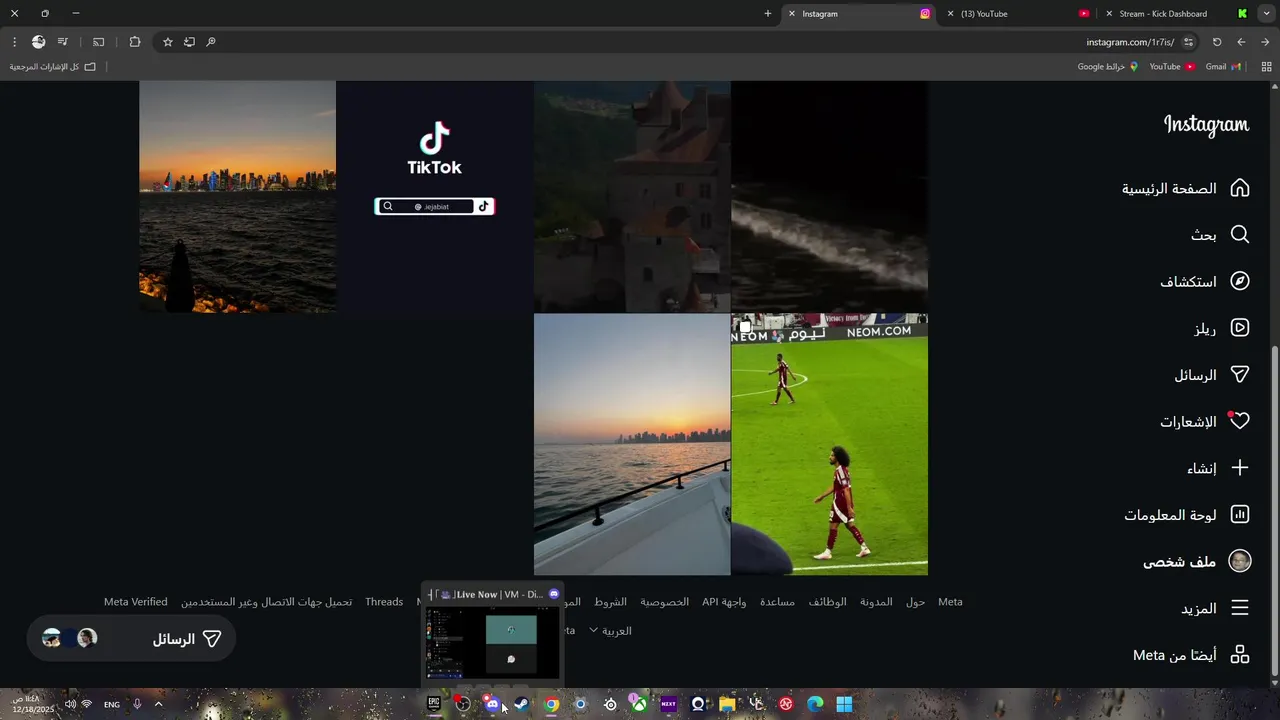
Task: Click the address bar instagram.com URL
Action: 1130,42
